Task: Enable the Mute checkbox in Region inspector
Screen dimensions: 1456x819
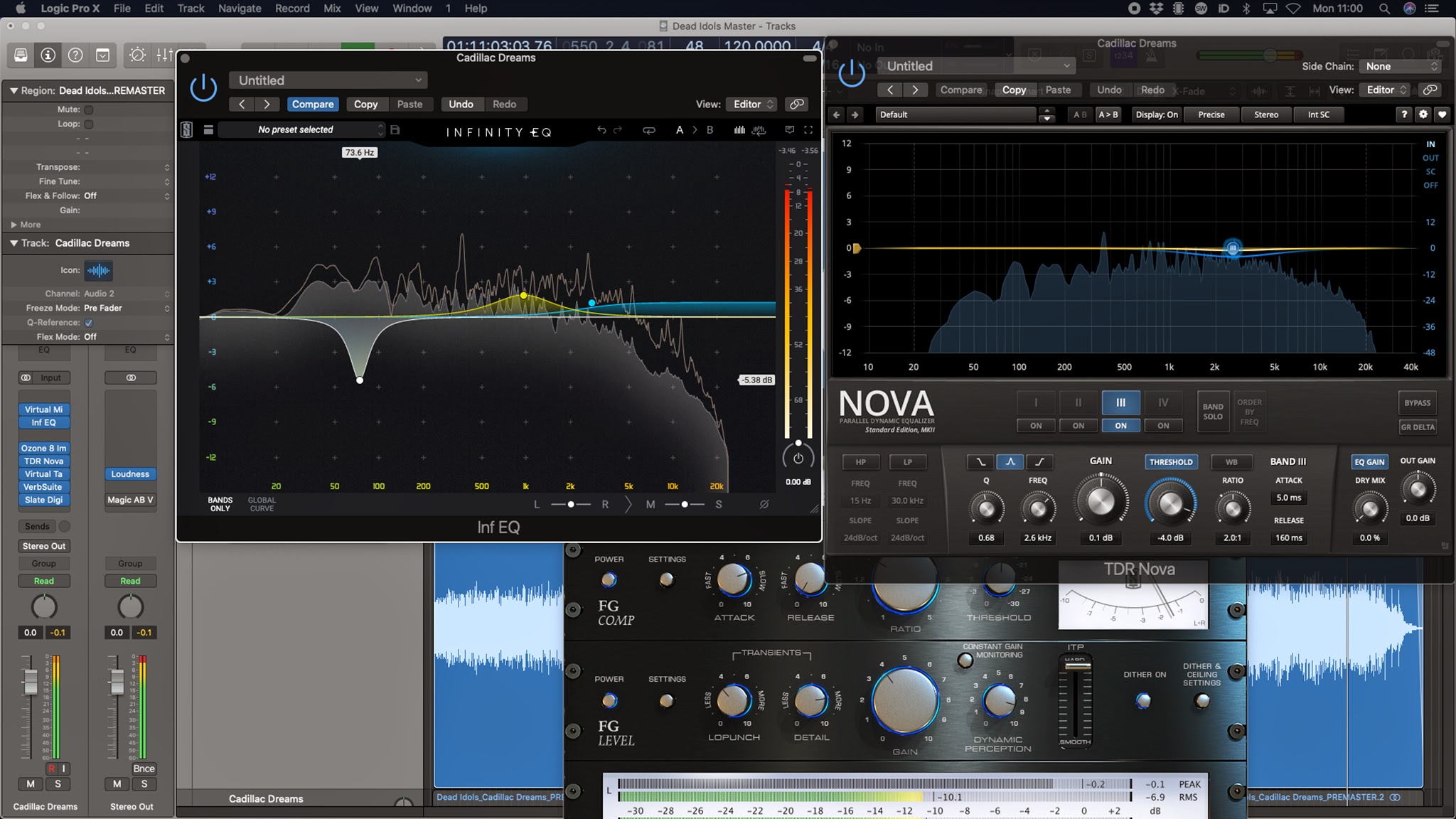Action: pos(89,109)
